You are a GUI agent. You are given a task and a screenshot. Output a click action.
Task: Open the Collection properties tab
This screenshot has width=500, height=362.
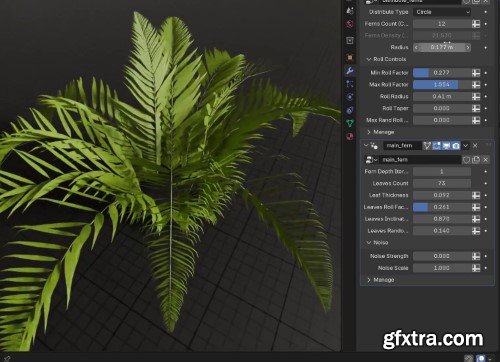(x=350, y=41)
